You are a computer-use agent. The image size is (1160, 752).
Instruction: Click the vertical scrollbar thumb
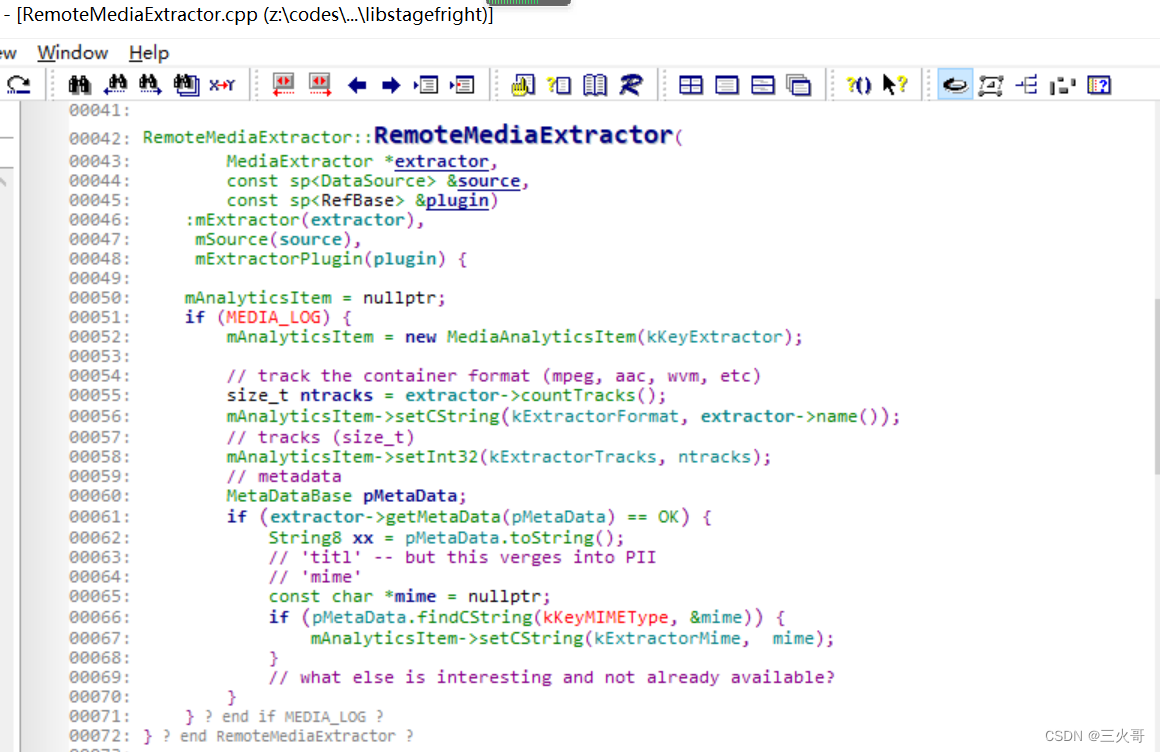tap(1156, 386)
